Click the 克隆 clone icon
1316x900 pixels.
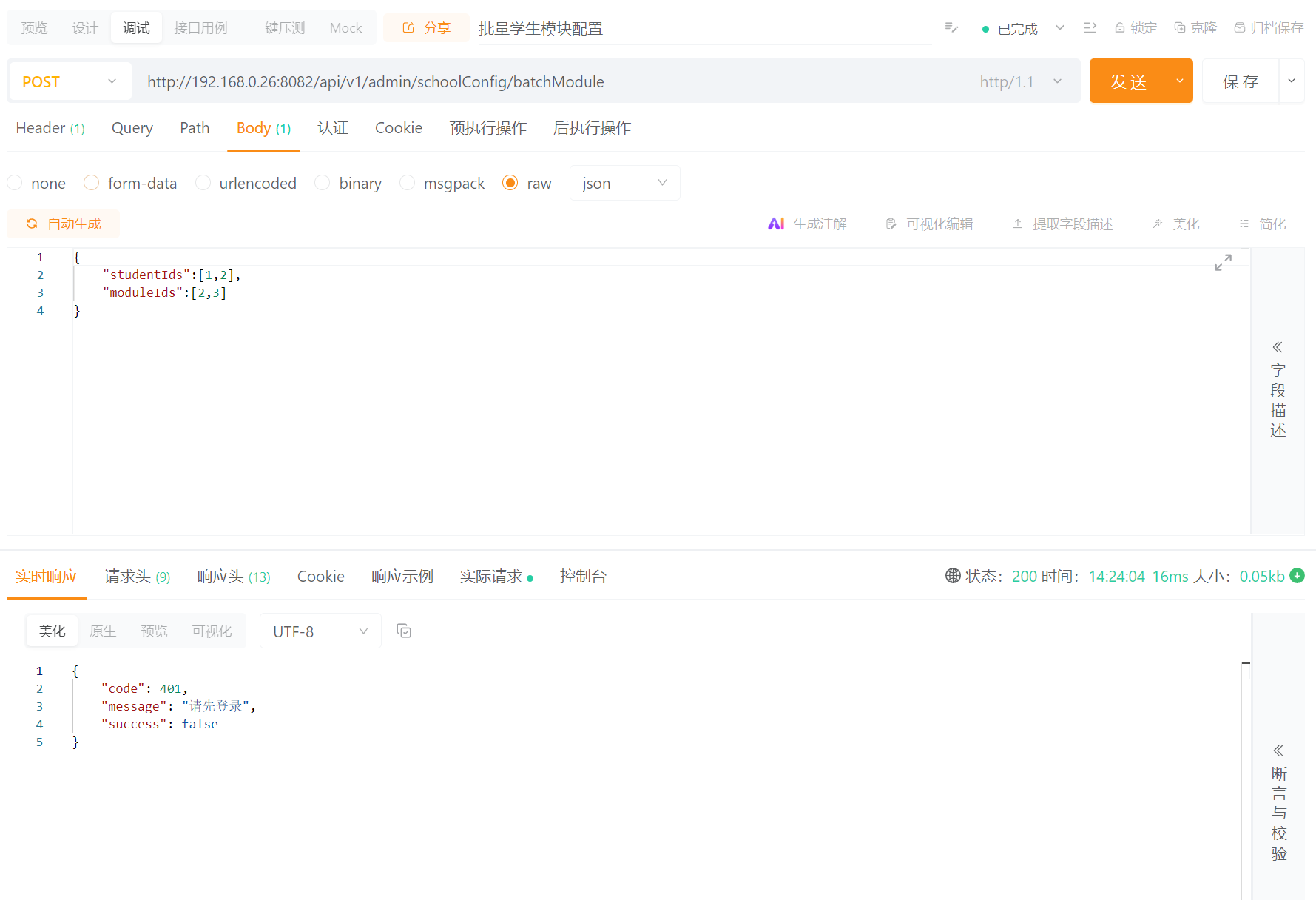coord(1180,27)
